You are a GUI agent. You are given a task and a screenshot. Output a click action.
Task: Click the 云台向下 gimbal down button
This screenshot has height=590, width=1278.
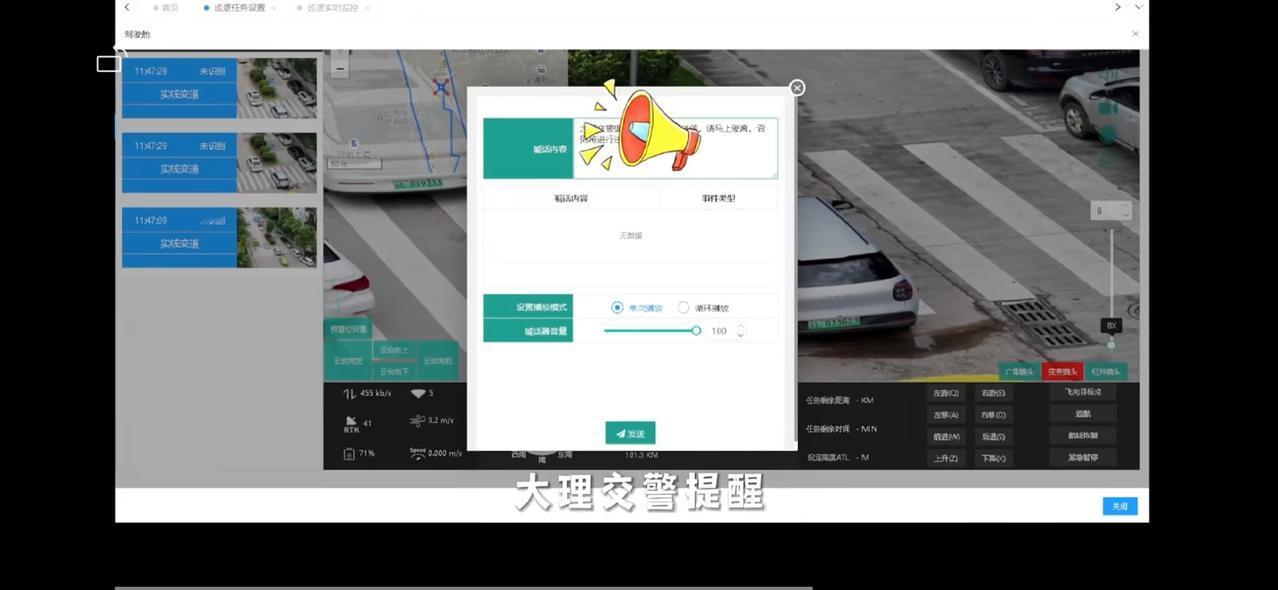394,371
